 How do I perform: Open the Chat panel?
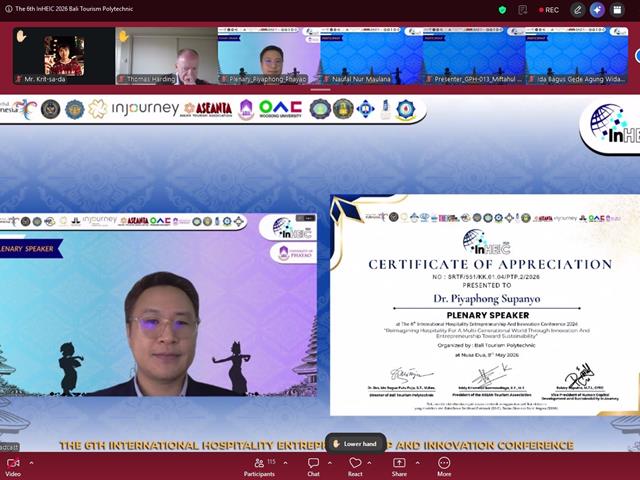pos(313,467)
